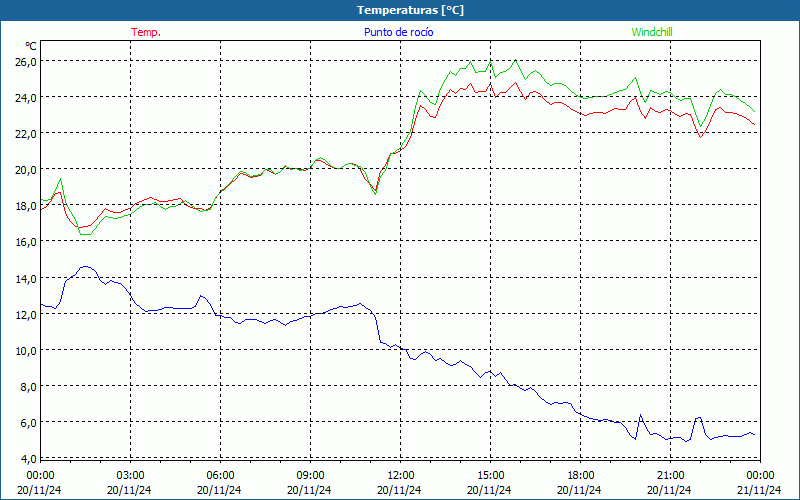800x500 pixels.
Task: Click the 16,0 y-axis value
Action: point(26,242)
